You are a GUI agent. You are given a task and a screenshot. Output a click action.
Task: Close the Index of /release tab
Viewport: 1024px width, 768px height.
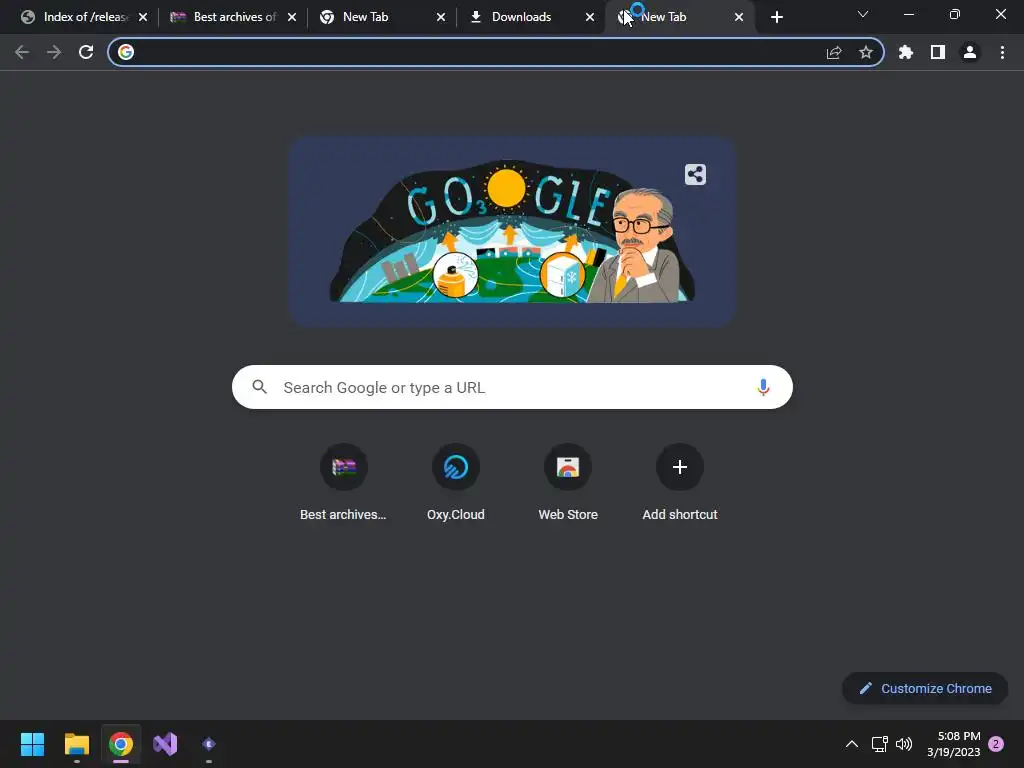[143, 17]
